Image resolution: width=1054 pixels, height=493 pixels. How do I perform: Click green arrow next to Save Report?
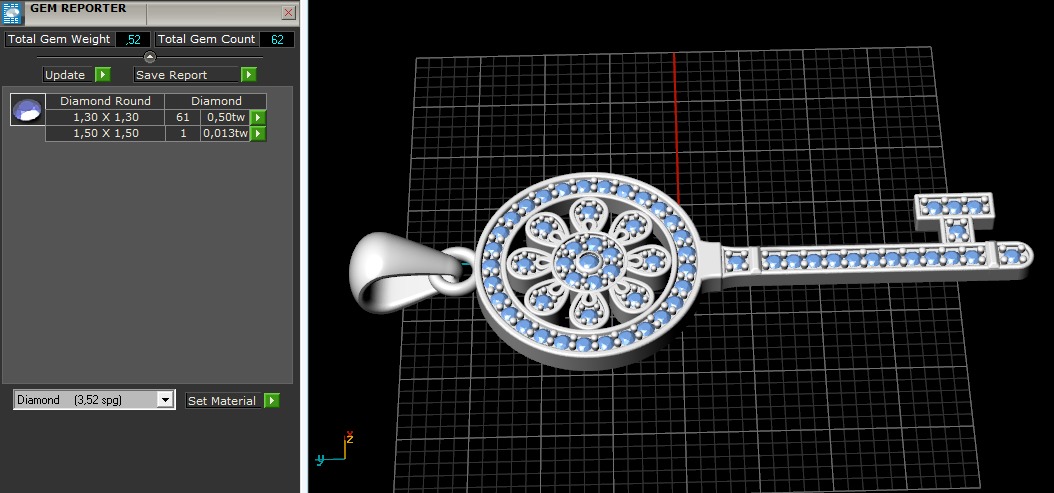coord(249,75)
